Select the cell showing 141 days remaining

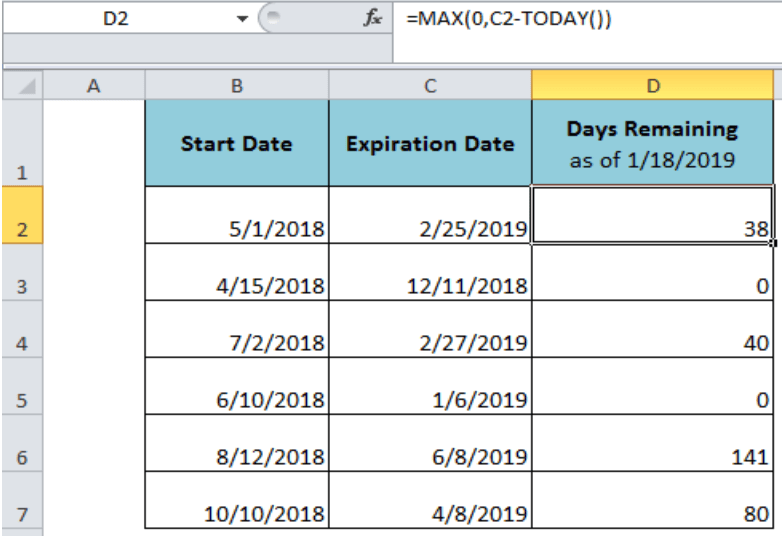(653, 444)
